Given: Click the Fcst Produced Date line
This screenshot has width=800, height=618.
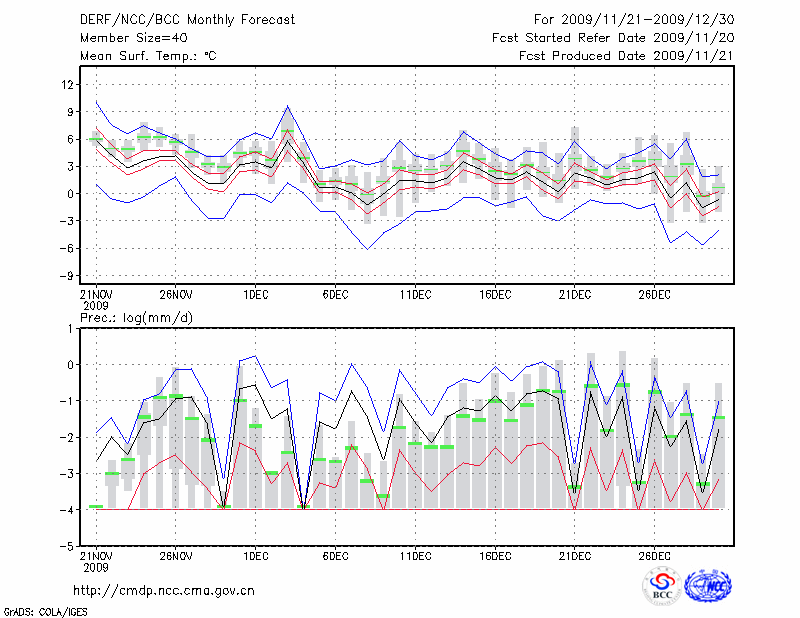Looking at the screenshot, I should coord(619,56).
